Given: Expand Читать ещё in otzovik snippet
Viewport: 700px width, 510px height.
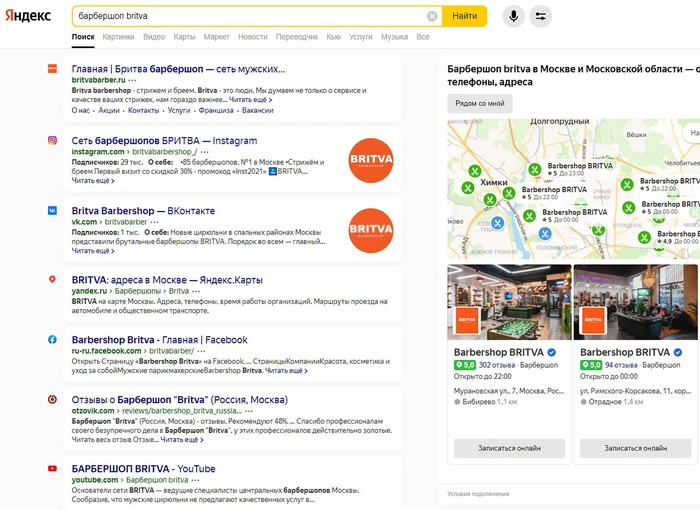Looking at the screenshot, I should [x=182, y=440].
